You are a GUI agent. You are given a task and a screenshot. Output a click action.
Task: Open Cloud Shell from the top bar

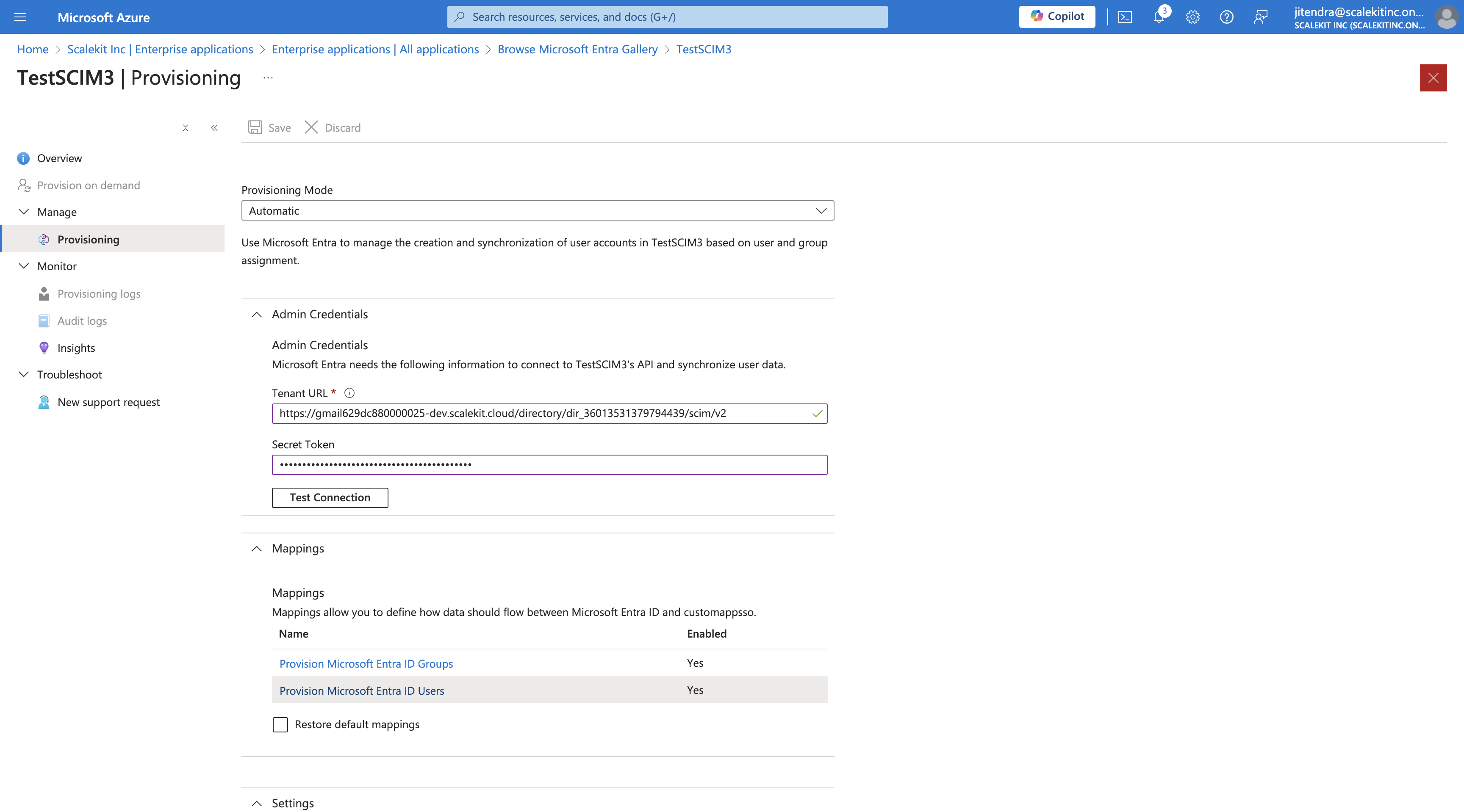1125,17
